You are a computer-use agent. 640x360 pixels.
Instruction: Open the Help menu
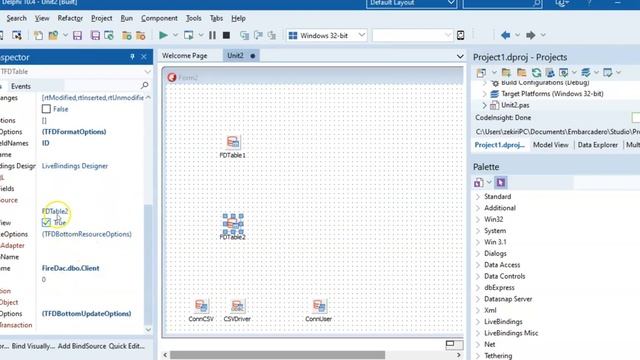click(x=238, y=18)
